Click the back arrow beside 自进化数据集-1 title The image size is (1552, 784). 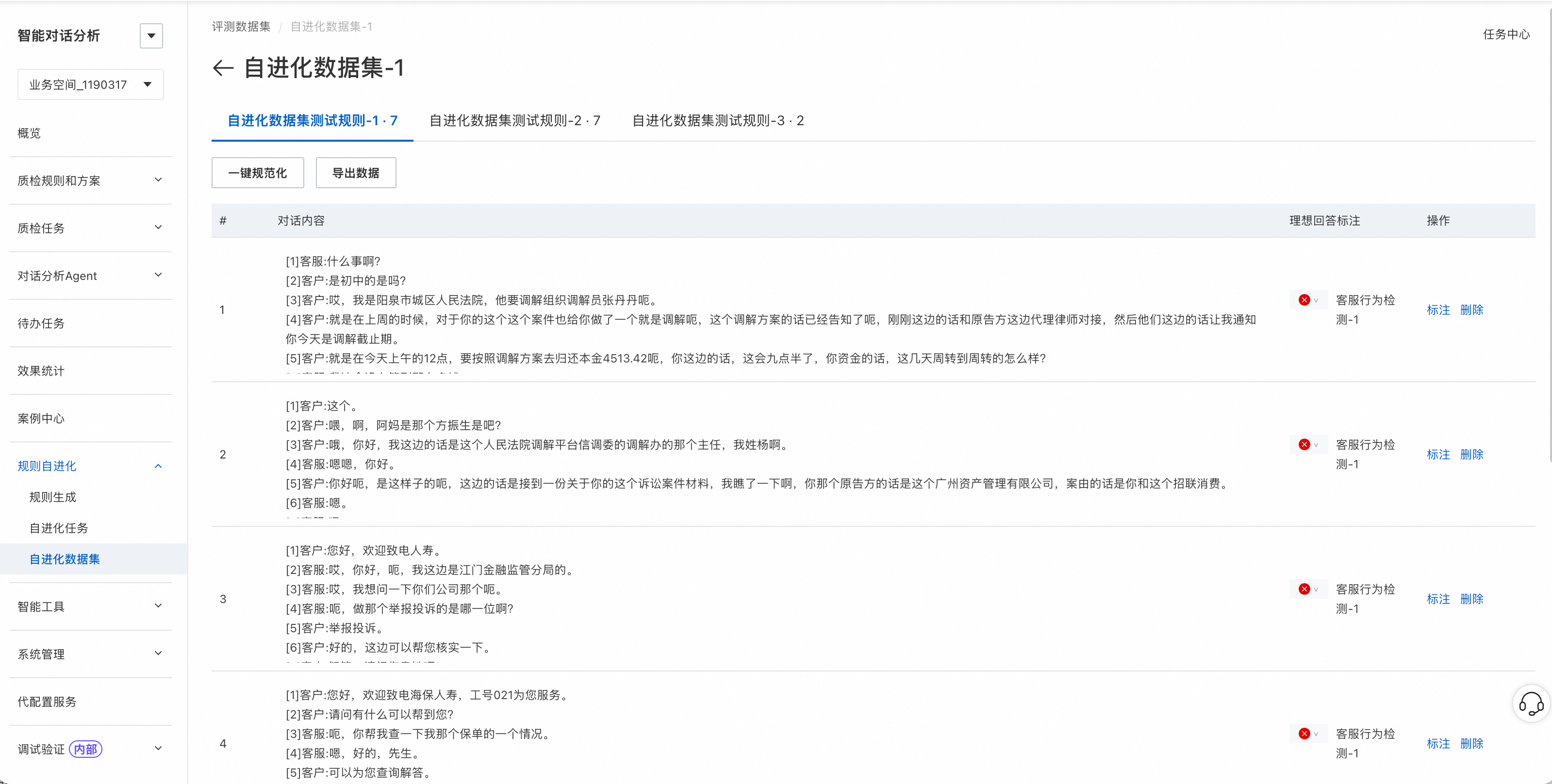pyautogui.click(x=223, y=68)
